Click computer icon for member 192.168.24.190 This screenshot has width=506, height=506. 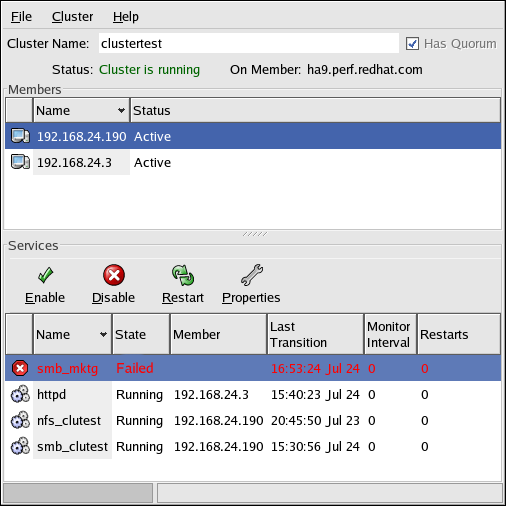click(20, 136)
